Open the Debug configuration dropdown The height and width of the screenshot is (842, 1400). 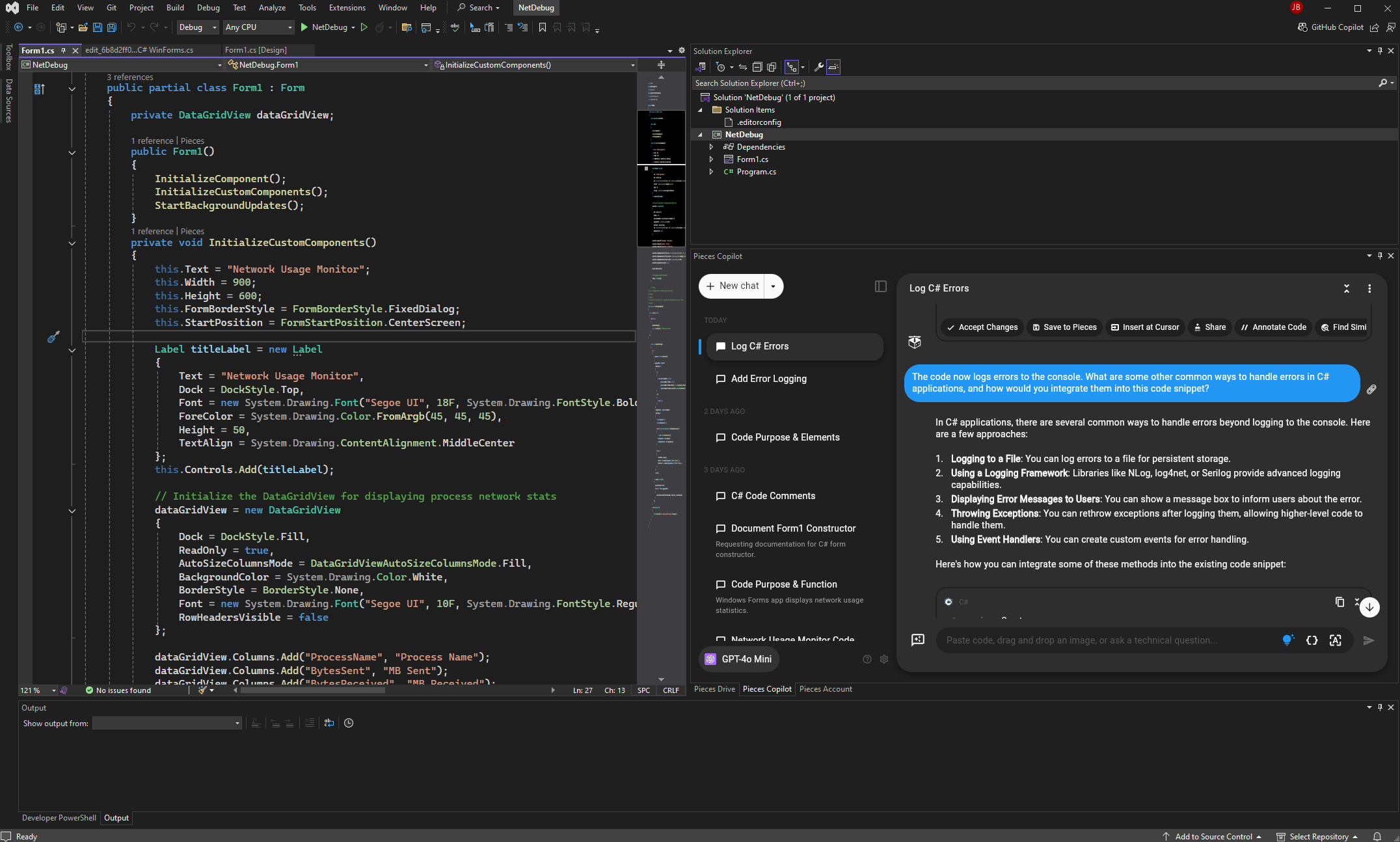198,27
